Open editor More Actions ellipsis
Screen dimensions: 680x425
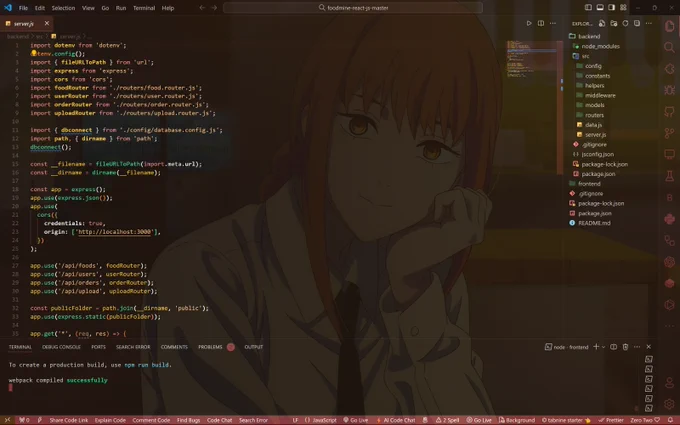(552, 23)
